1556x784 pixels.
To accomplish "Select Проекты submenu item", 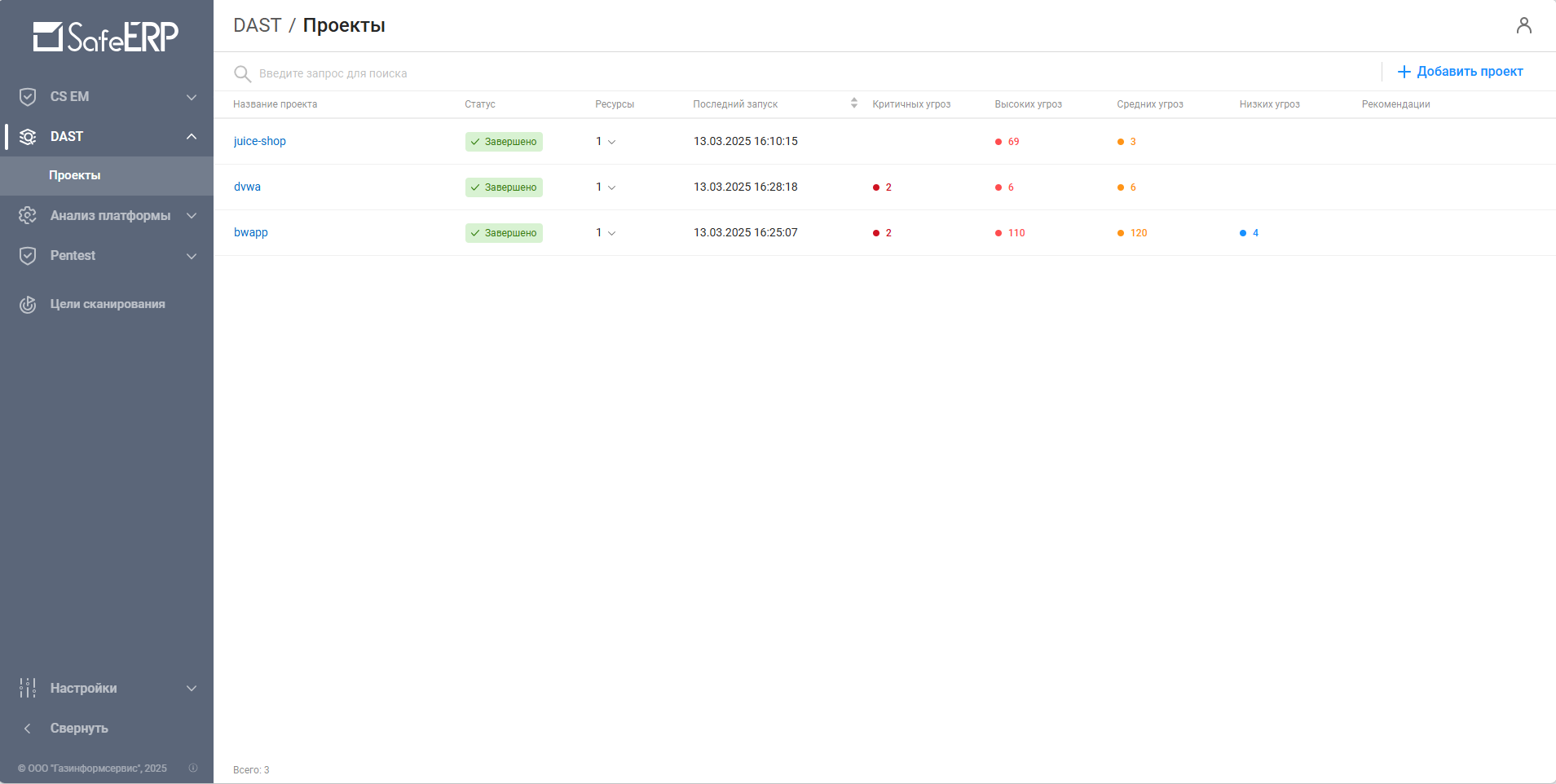I will 75,176.
